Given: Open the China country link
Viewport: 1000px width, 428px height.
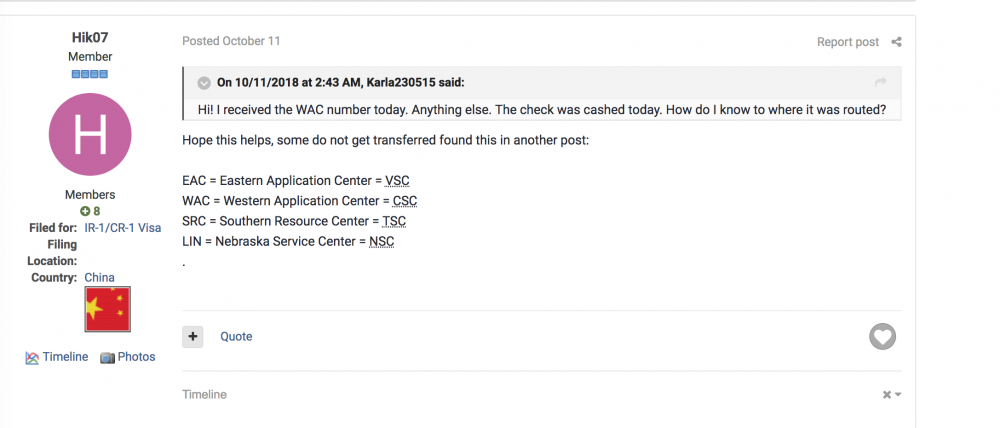Looking at the screenshot, I should point(99,277).
